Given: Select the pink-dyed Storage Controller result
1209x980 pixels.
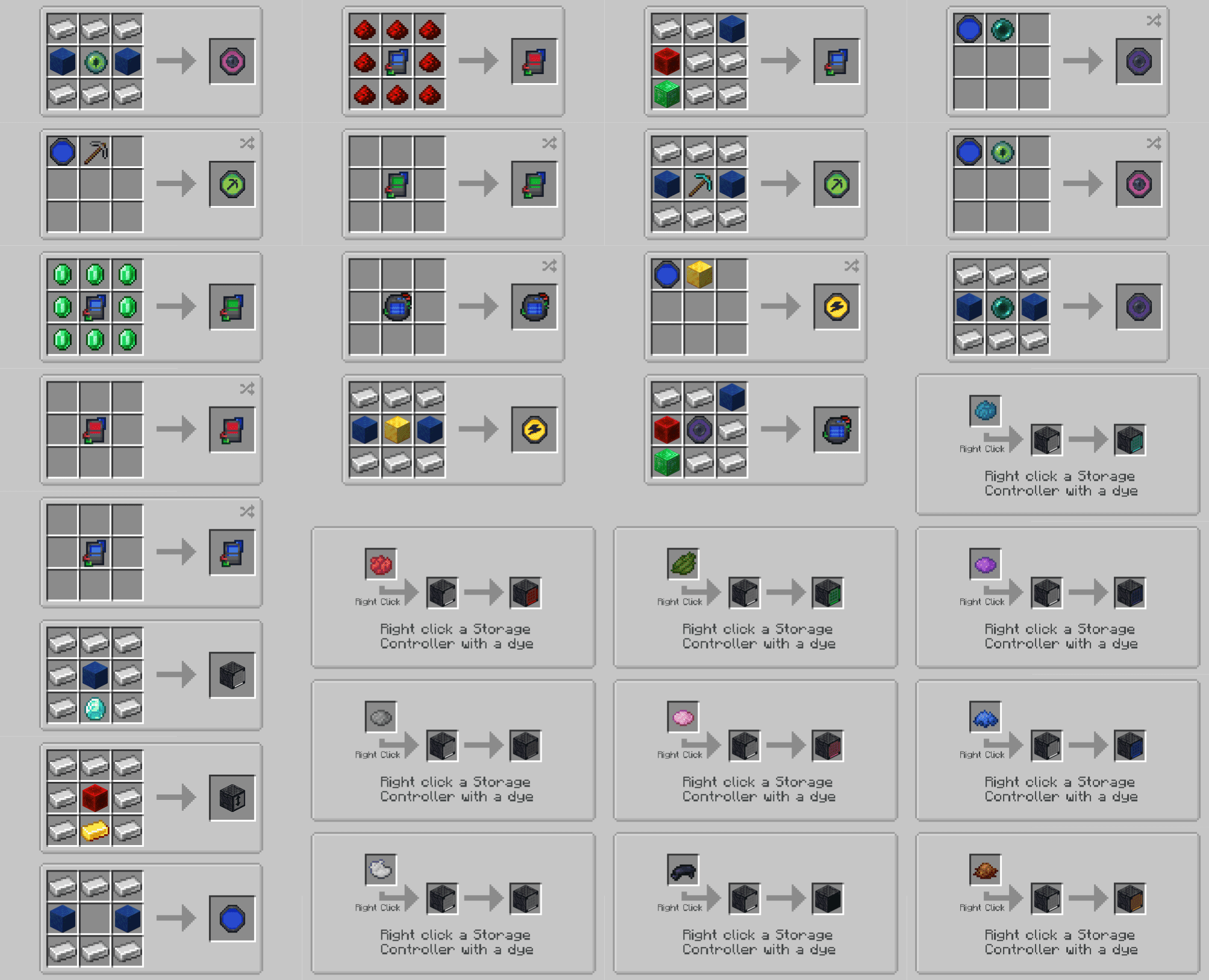Looking at the screenshot, I should [828, 746].
